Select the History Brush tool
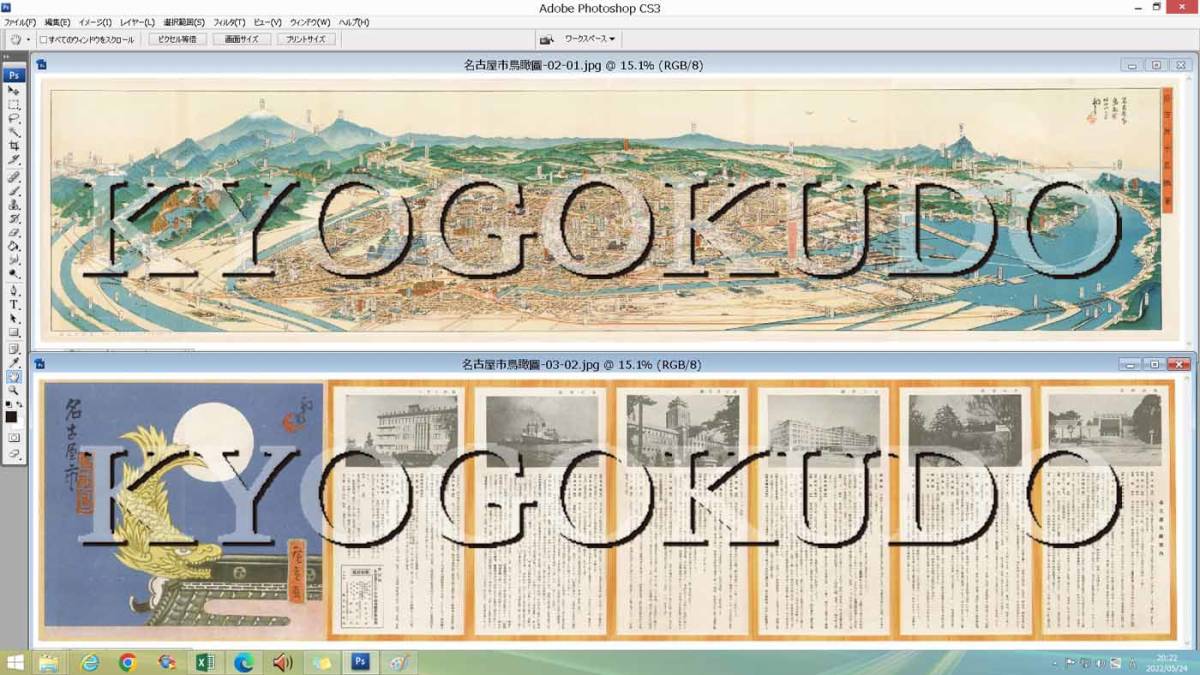The height and width of the screenshot is (675, 1200). tap(14, 218)
